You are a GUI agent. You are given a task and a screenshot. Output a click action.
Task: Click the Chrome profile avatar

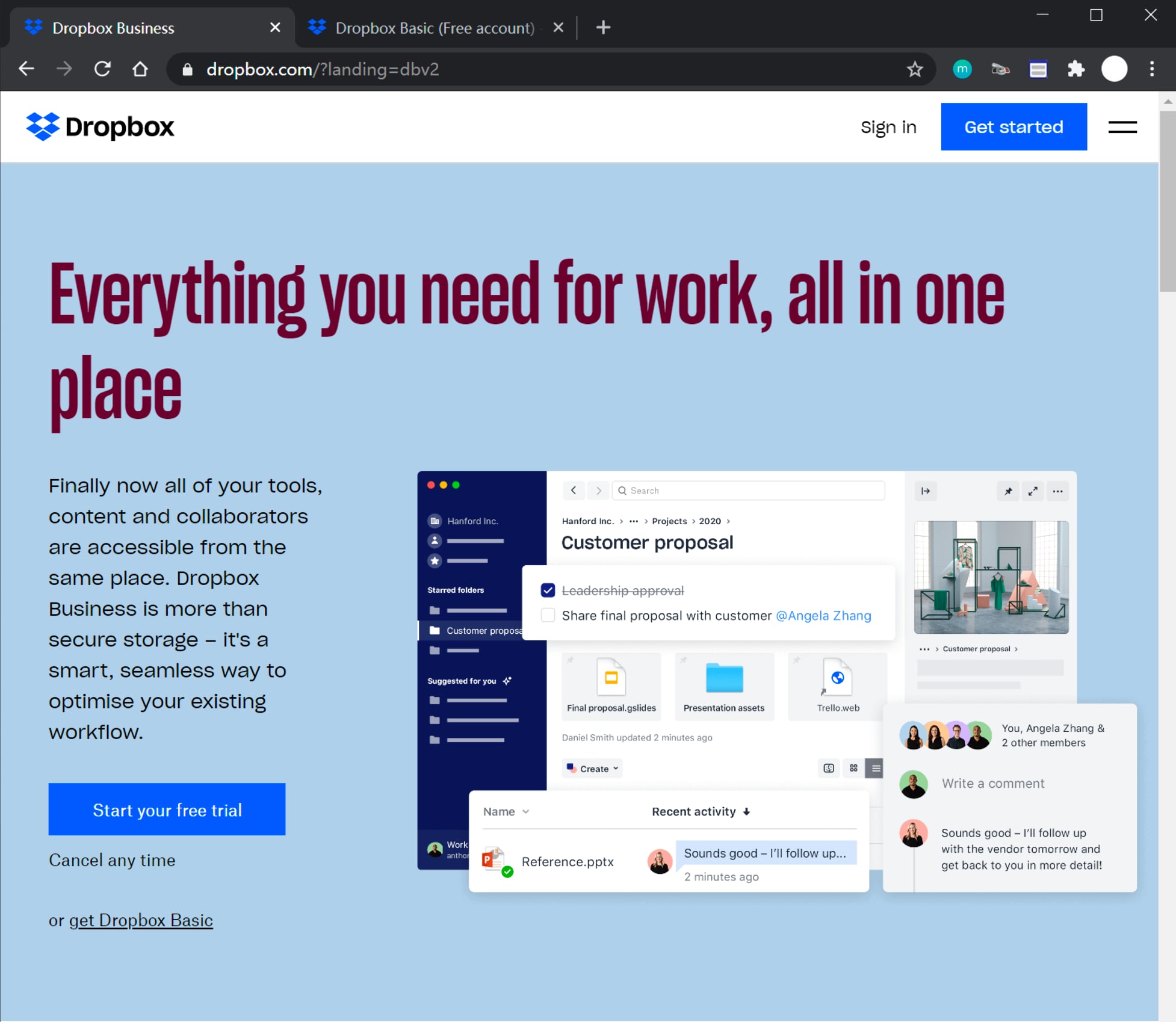coord(1113,69)
